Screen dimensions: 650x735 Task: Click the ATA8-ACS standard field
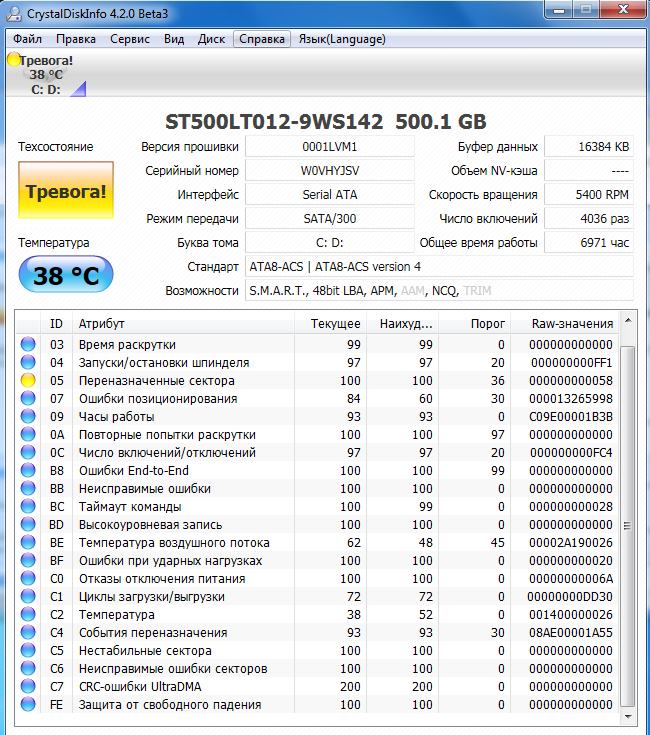tap(439, 267)
